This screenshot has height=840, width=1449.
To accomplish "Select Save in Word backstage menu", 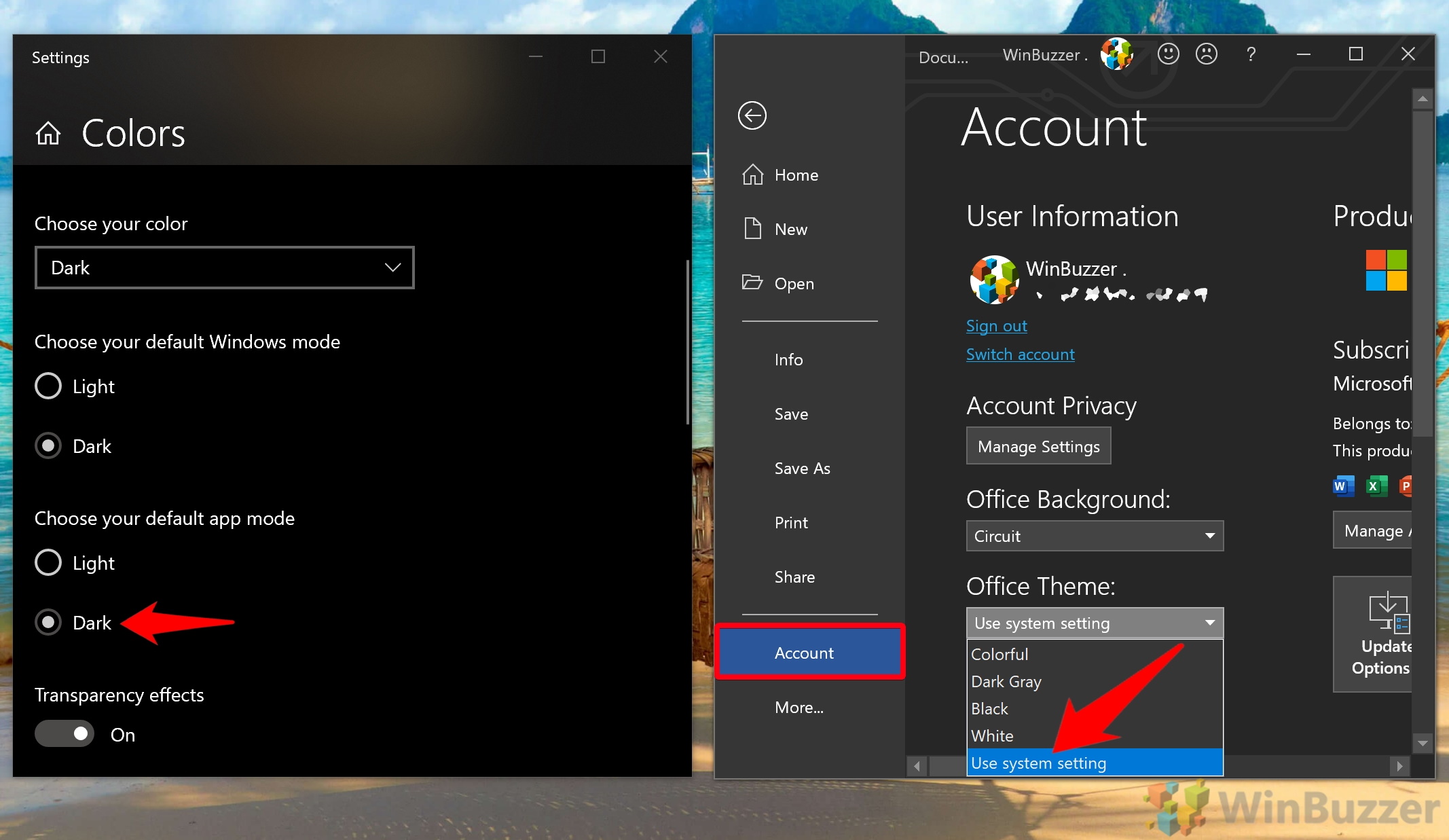I will click(809, 414).
